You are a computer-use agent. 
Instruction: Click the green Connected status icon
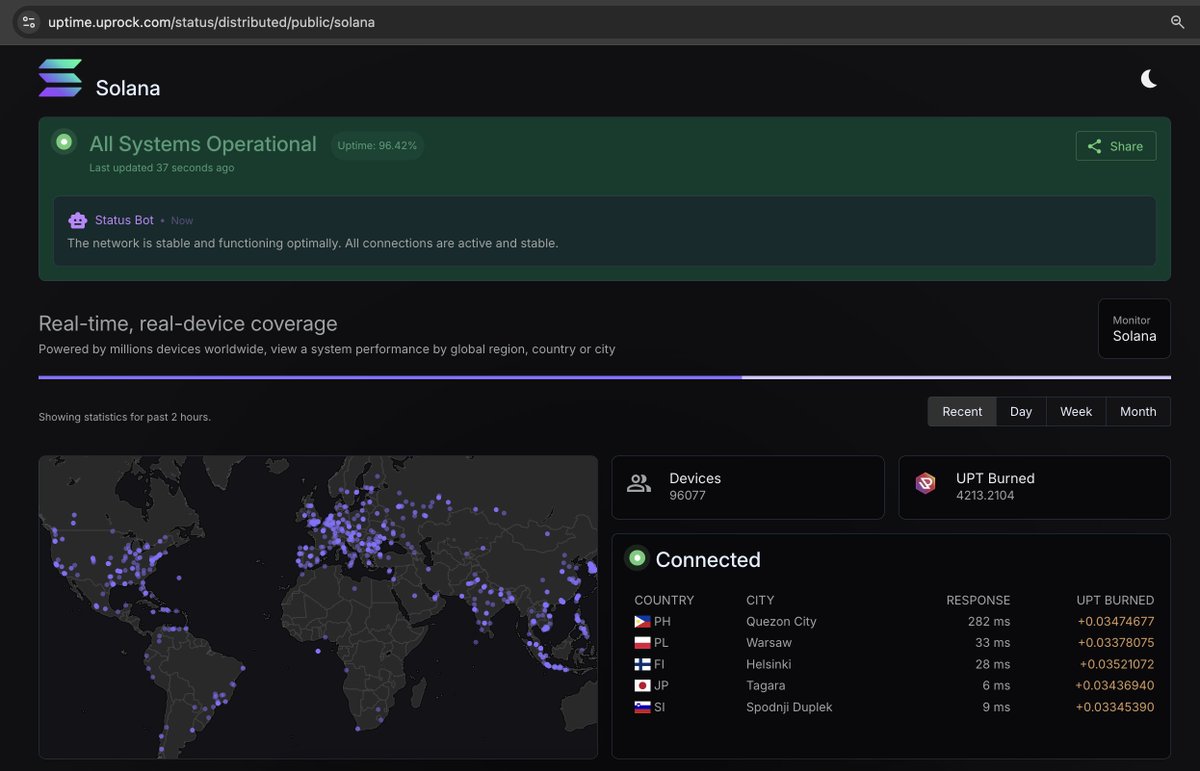[637, 558]
